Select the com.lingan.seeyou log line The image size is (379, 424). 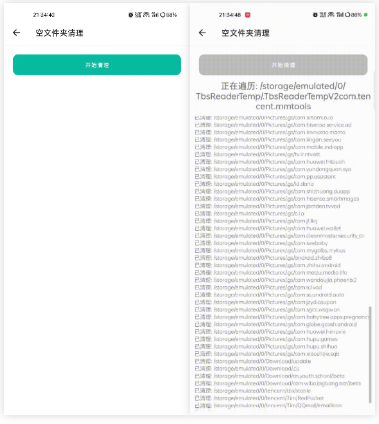[268, 140]
